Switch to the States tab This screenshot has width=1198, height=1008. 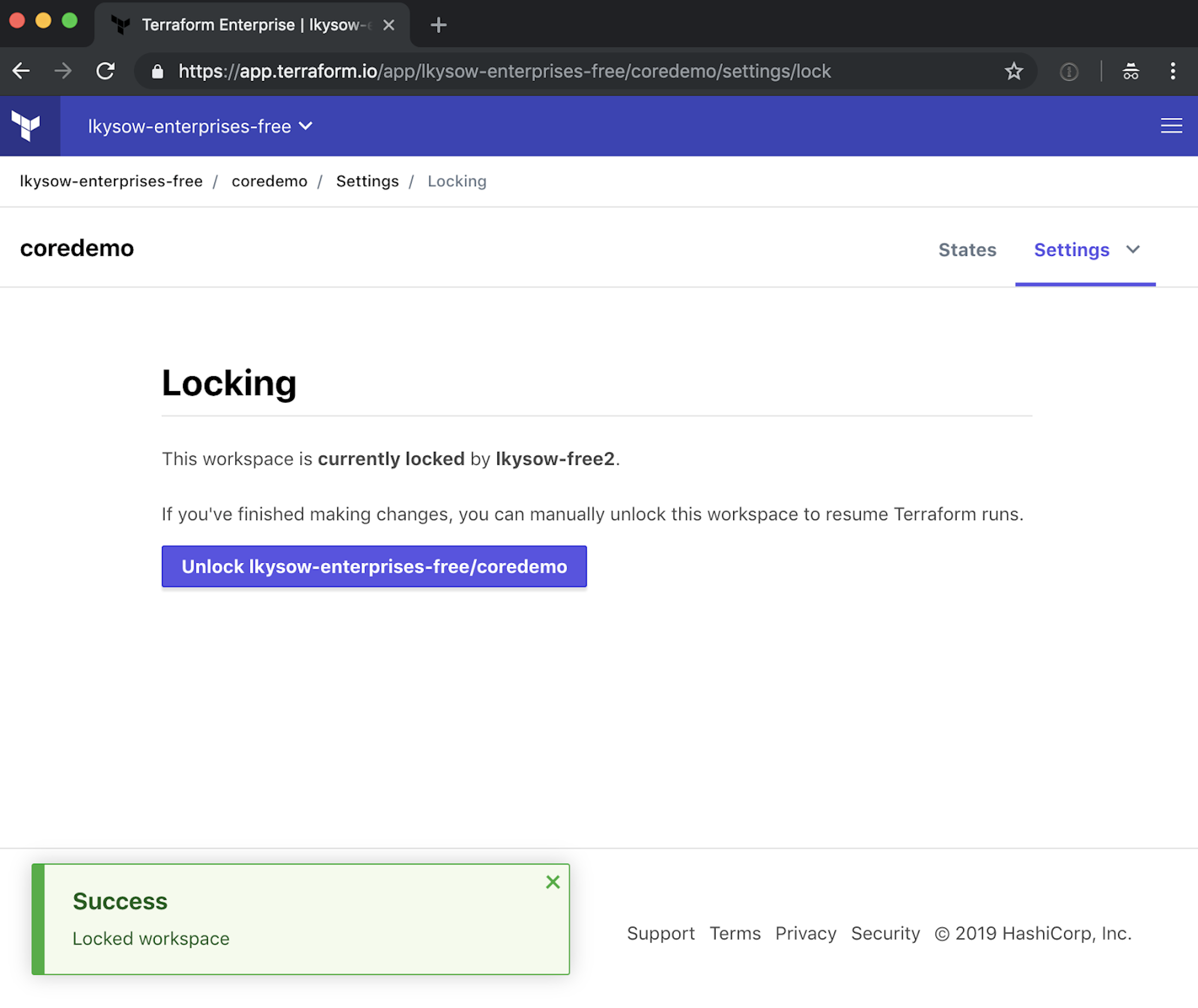click(967, 250)
